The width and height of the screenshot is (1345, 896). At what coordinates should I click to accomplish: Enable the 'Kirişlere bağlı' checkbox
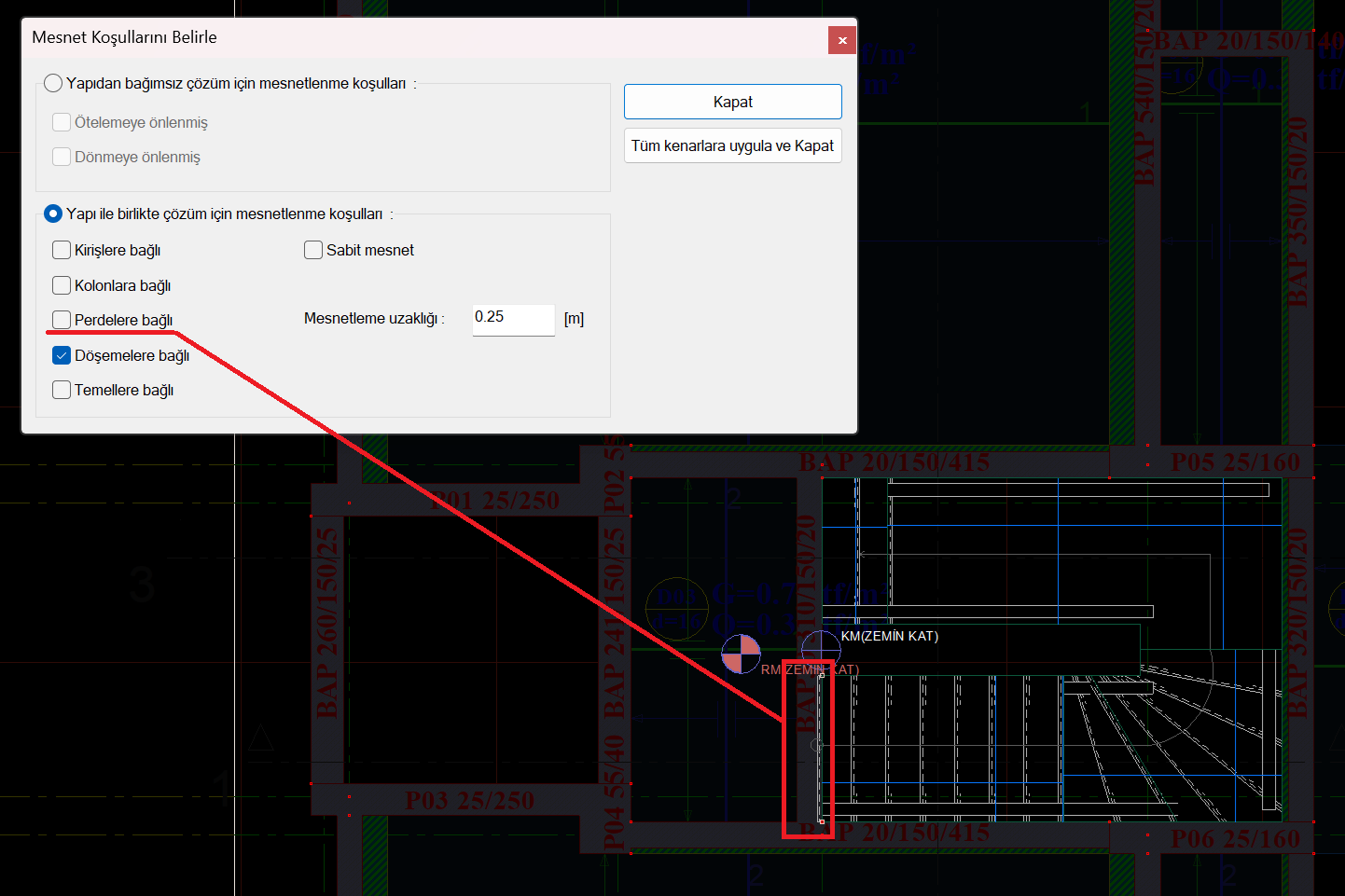pos(62,250)
